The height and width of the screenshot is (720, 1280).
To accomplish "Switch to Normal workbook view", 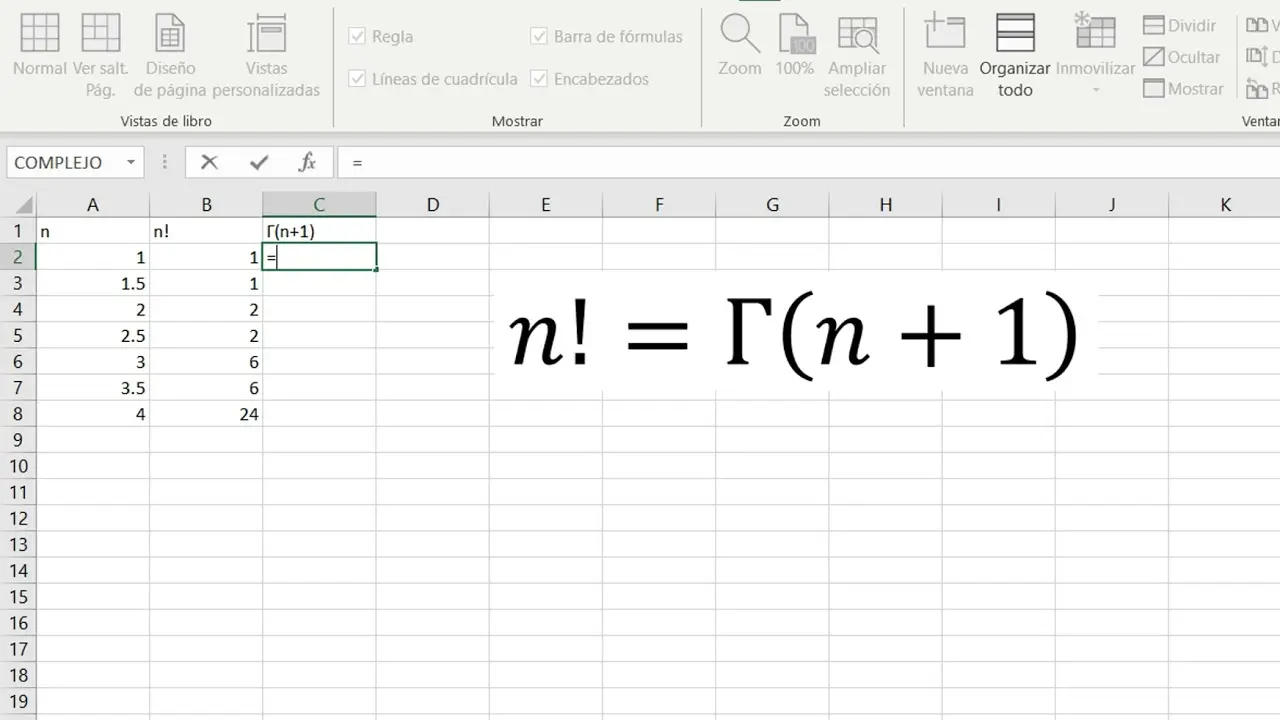I will pyautogui.click(x=40, y=45).
